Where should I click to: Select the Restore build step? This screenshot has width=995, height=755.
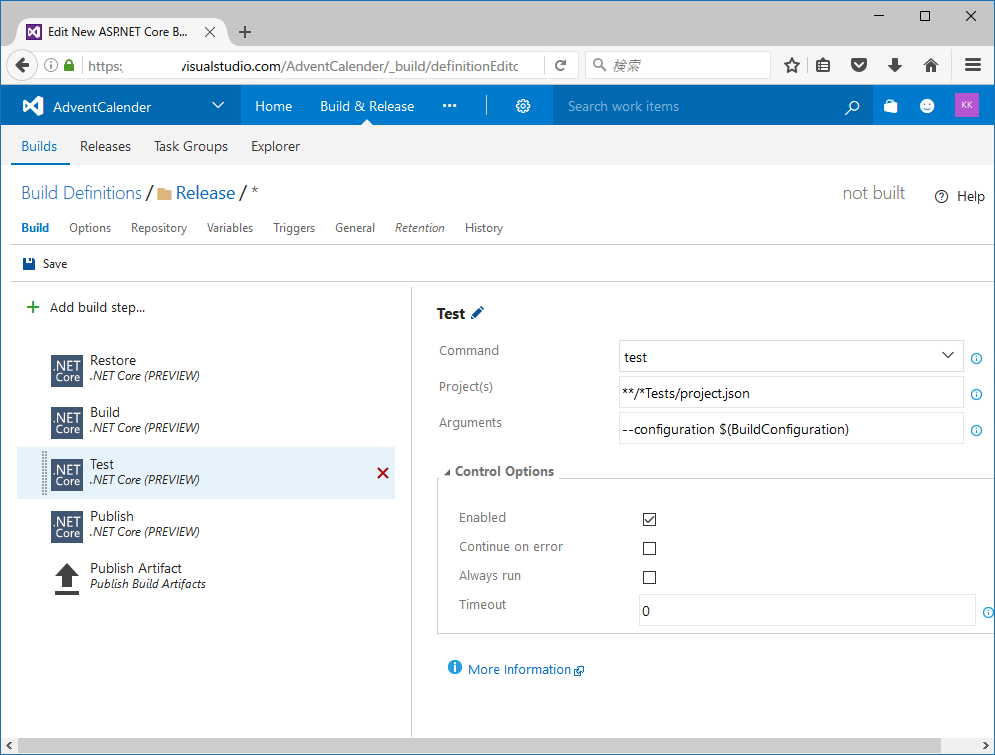206,369
